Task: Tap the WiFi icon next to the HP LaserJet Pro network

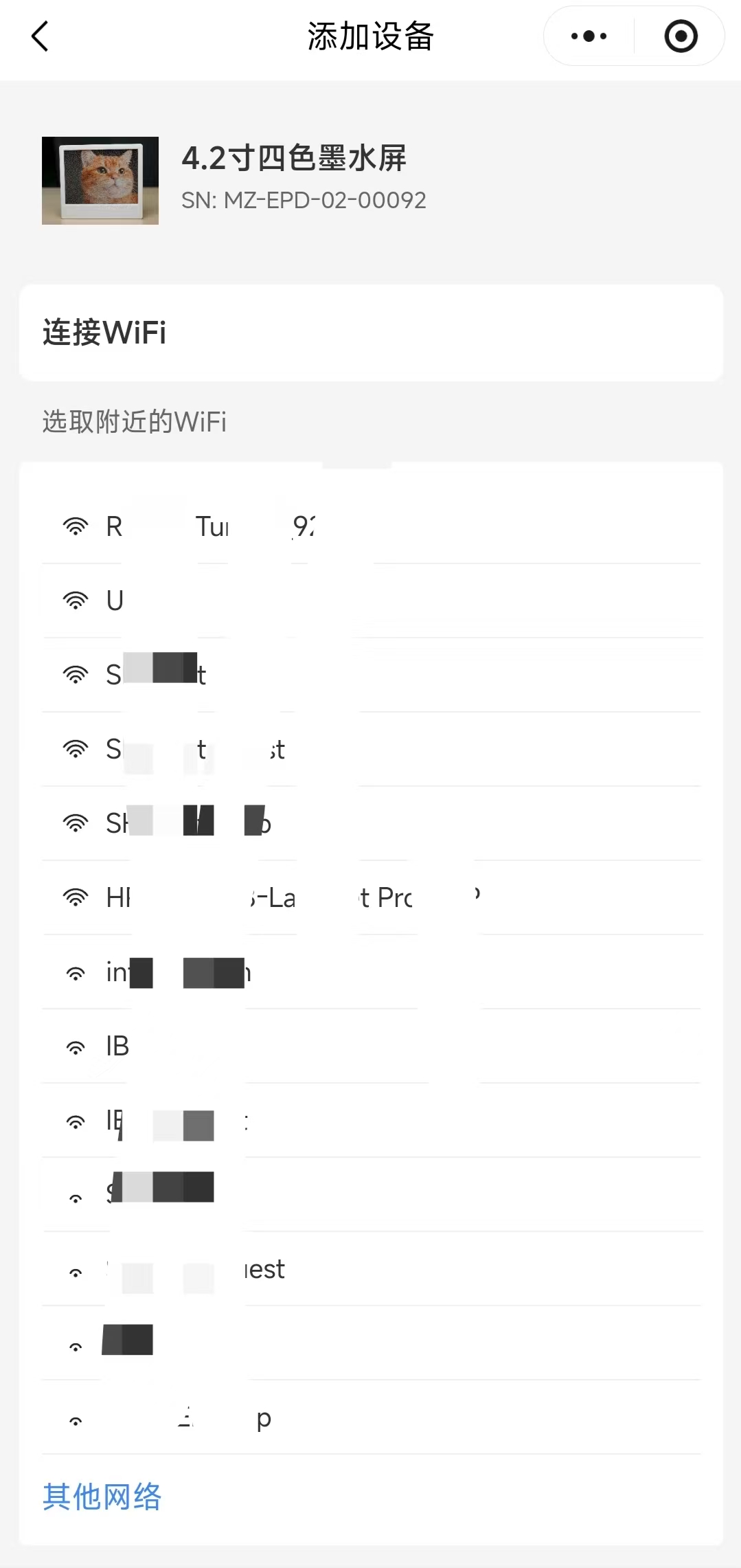Action: tap(75, 897)
